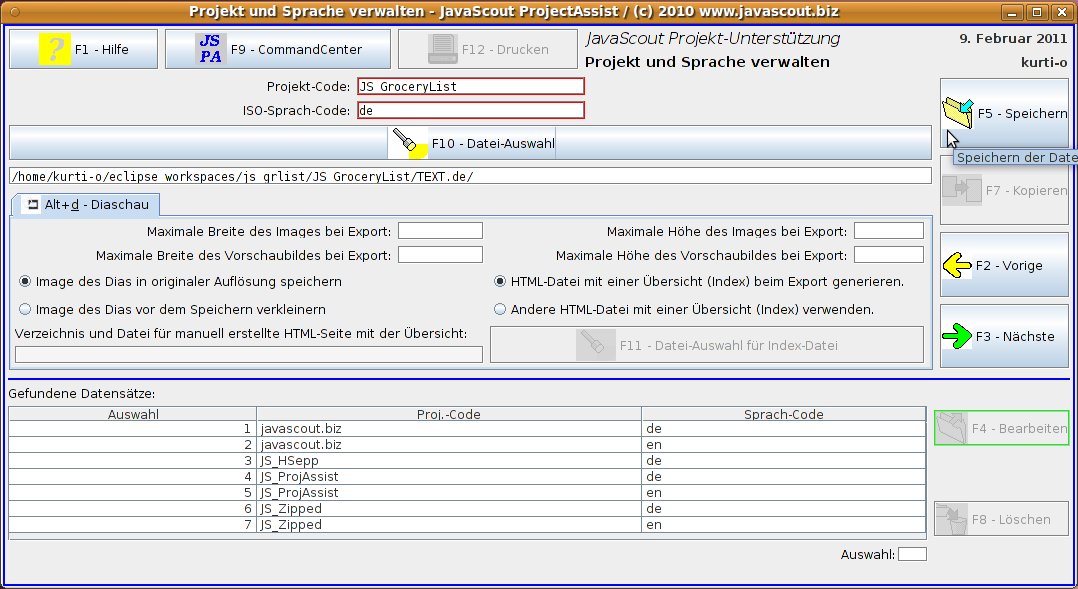Viewport: 1078px width, 589px height.
Task: Select 'Image des Dias vor dem Speichern verkleinern'
Action: pyautogui.click(x=25, y=310)
